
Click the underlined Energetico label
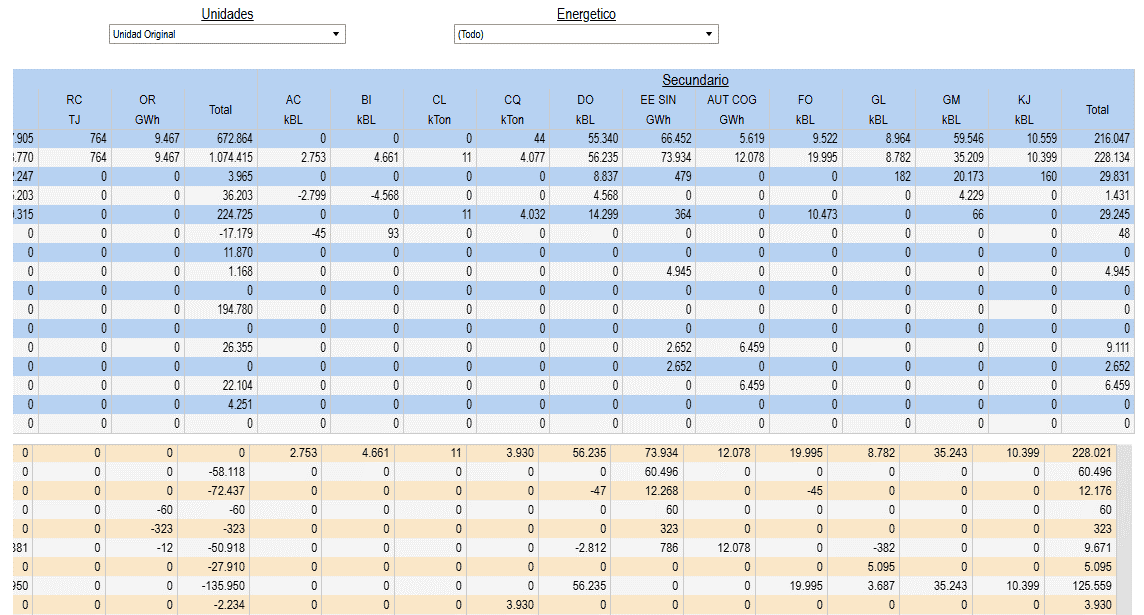pos(586,14)
